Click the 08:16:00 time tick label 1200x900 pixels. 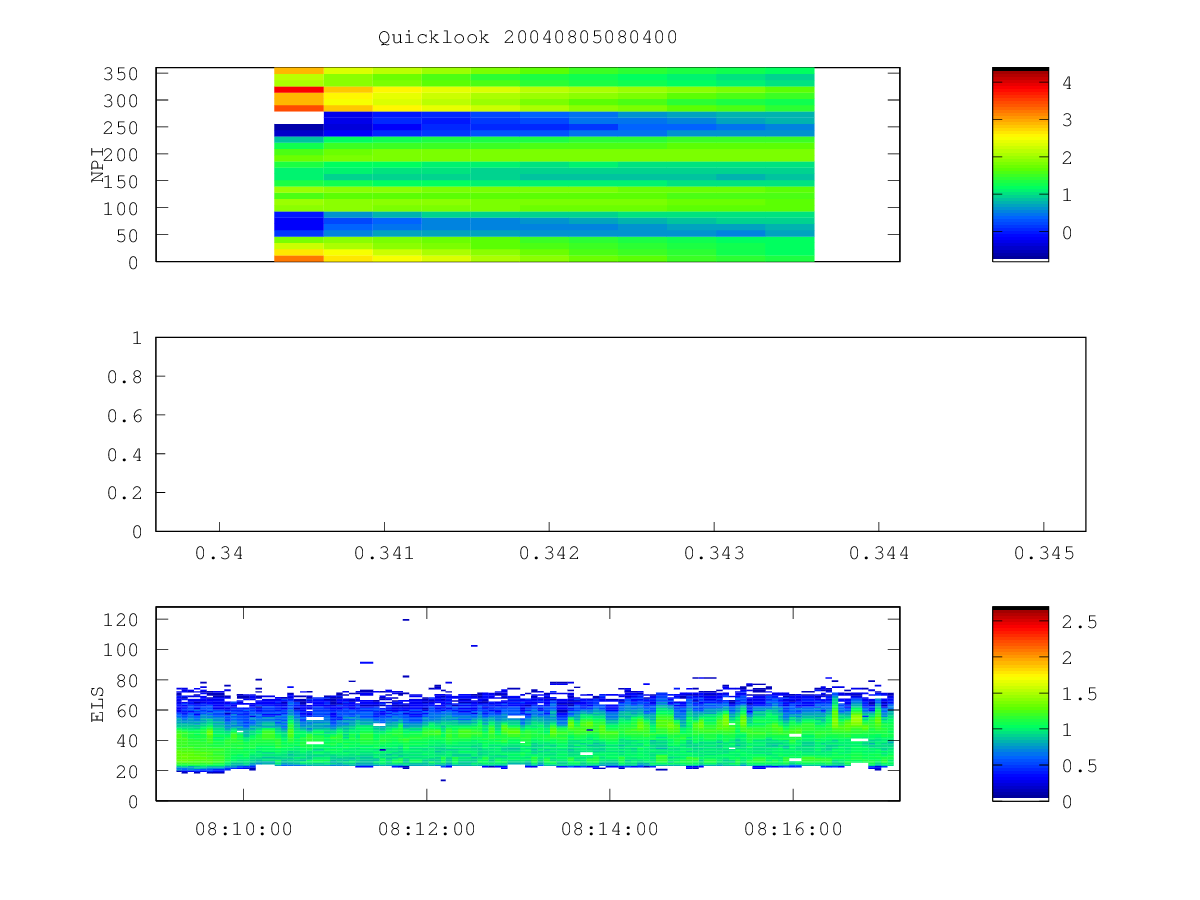coord(793,829)
